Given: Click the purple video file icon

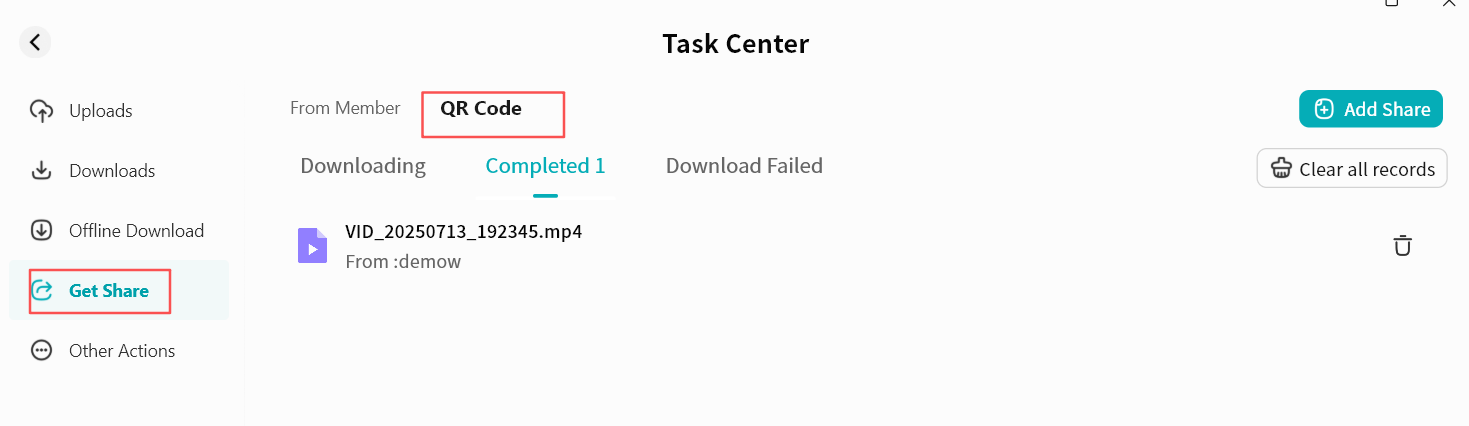Looking at the screenshot, I should (x=313, y=245).
